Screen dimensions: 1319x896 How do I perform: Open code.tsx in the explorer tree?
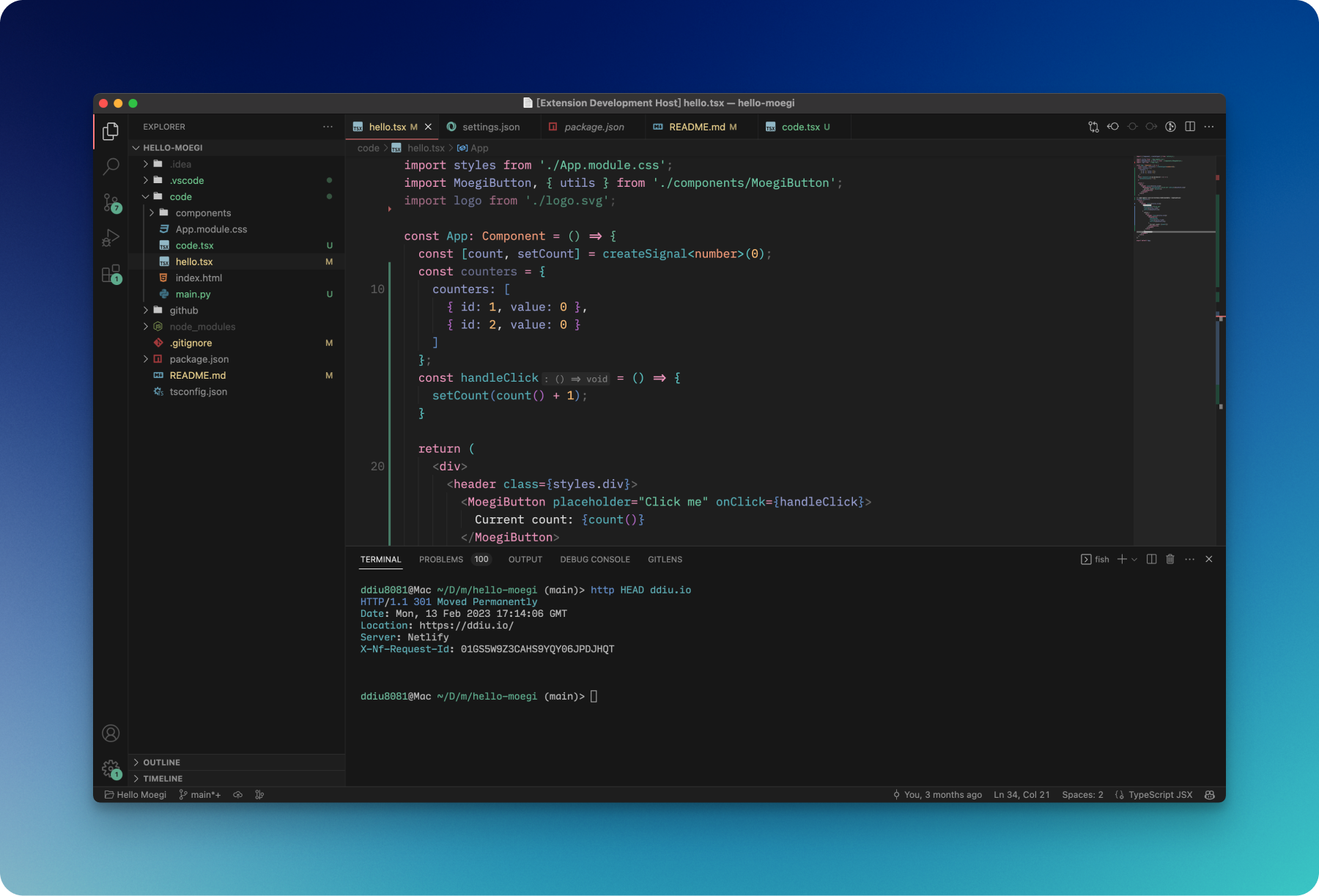(x=236, y=245)
